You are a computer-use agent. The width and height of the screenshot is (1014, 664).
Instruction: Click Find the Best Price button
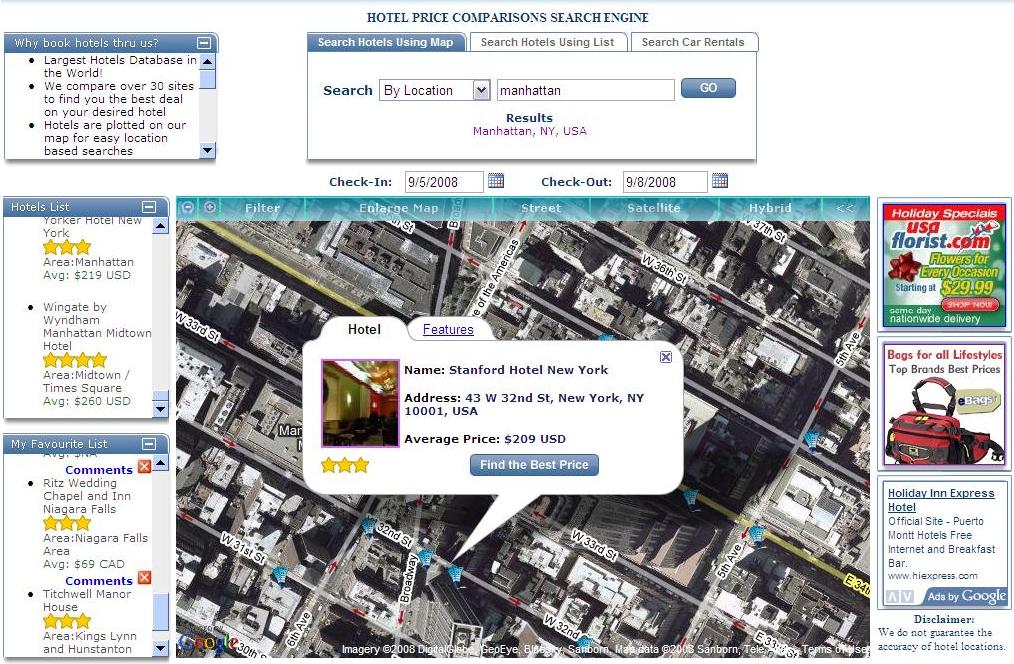pos(534,465)
